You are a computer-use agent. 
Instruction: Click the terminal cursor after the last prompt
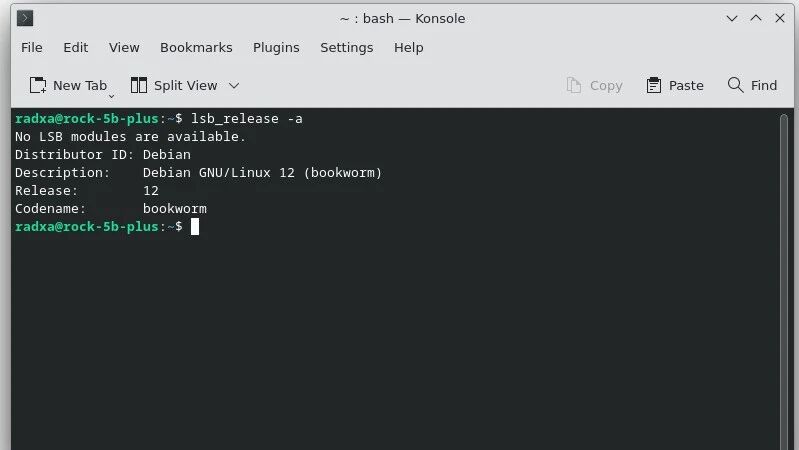coord(195,227)
